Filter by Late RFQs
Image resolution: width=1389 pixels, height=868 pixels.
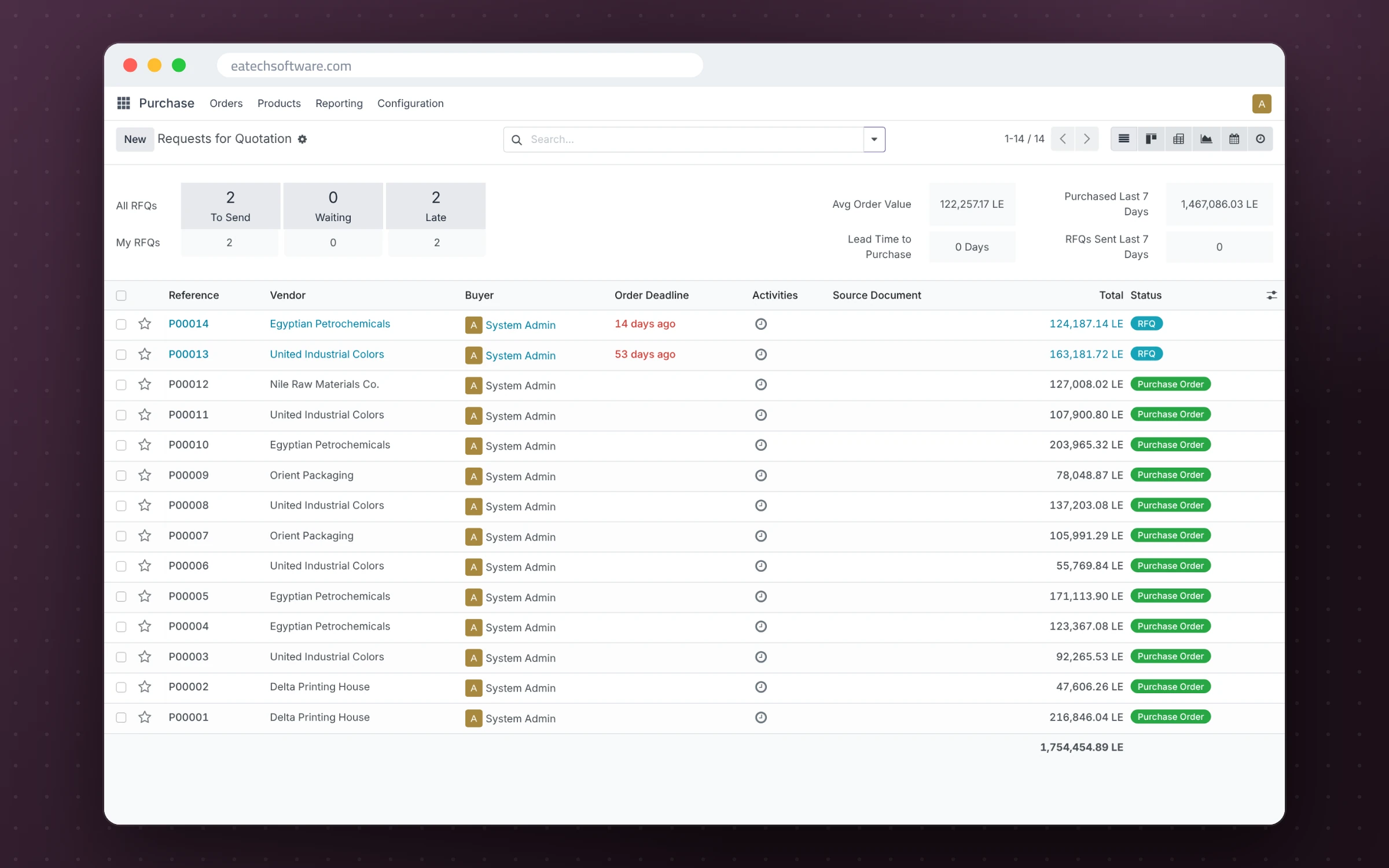[x=436, y=206]
